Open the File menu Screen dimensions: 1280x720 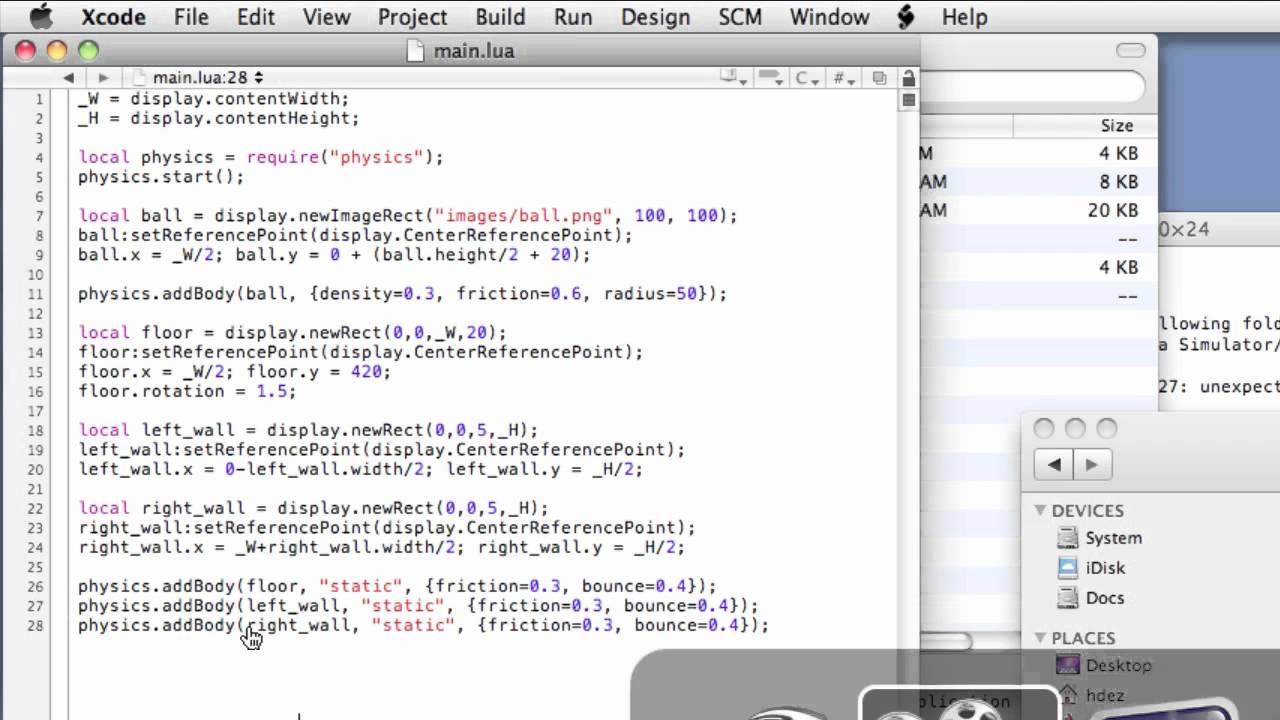191,17
